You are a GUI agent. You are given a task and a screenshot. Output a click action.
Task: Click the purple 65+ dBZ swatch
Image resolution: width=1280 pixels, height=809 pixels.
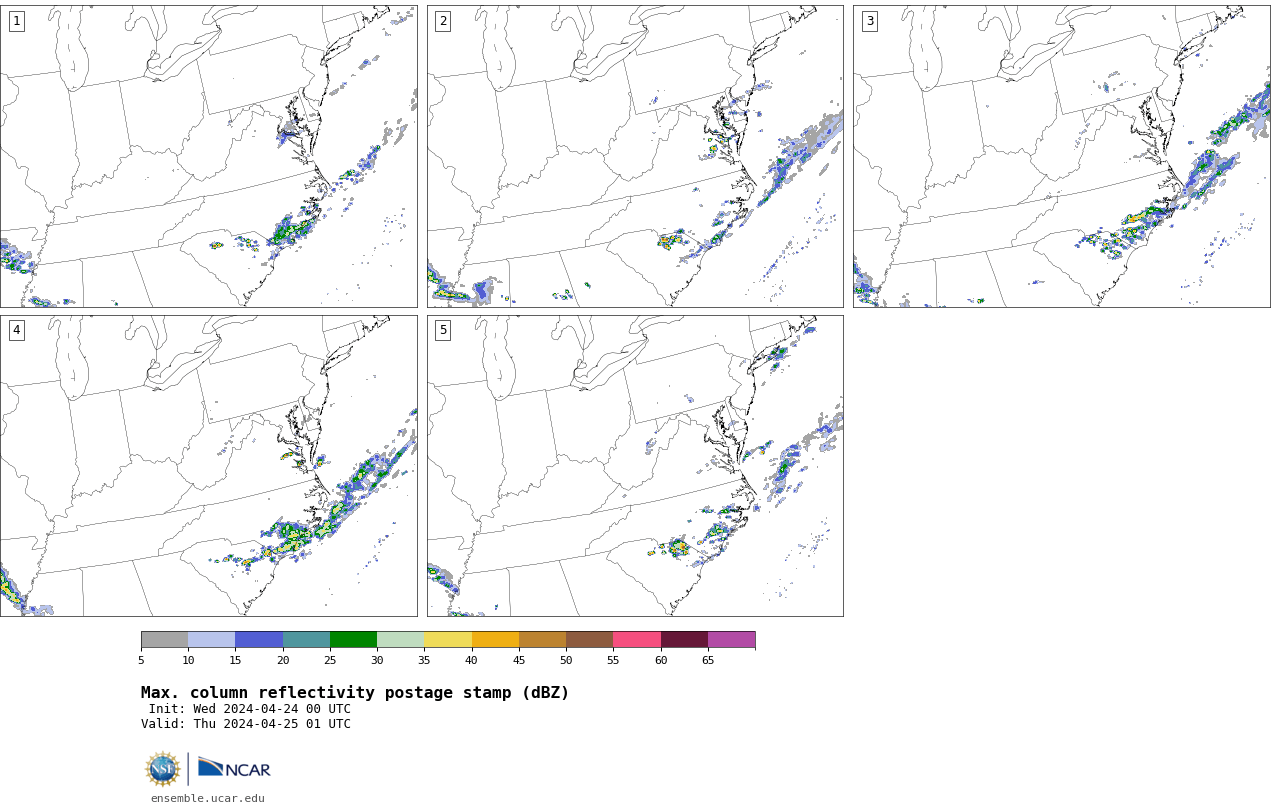(731, 640)
